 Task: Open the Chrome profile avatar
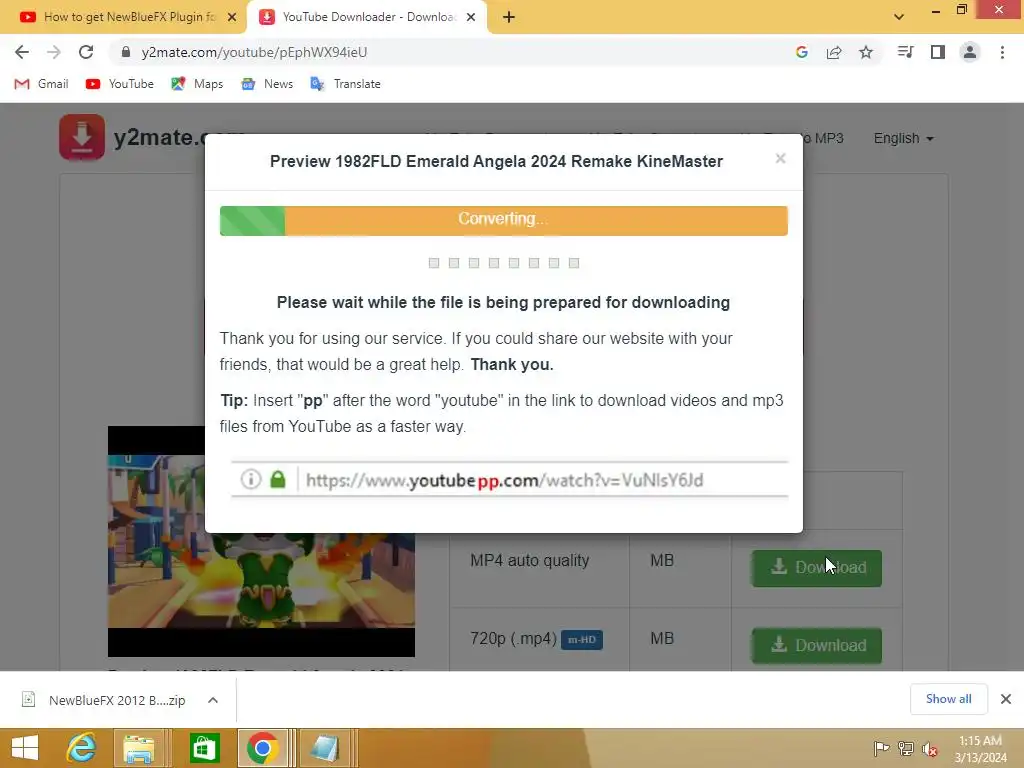[x=970, y=52]
